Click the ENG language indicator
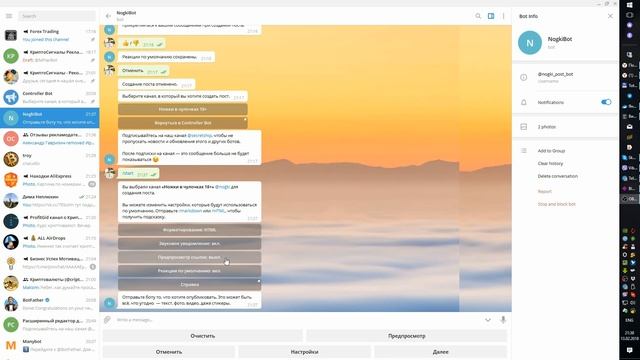This screenshot has width=640, height=360. click(x=629, y=320)
